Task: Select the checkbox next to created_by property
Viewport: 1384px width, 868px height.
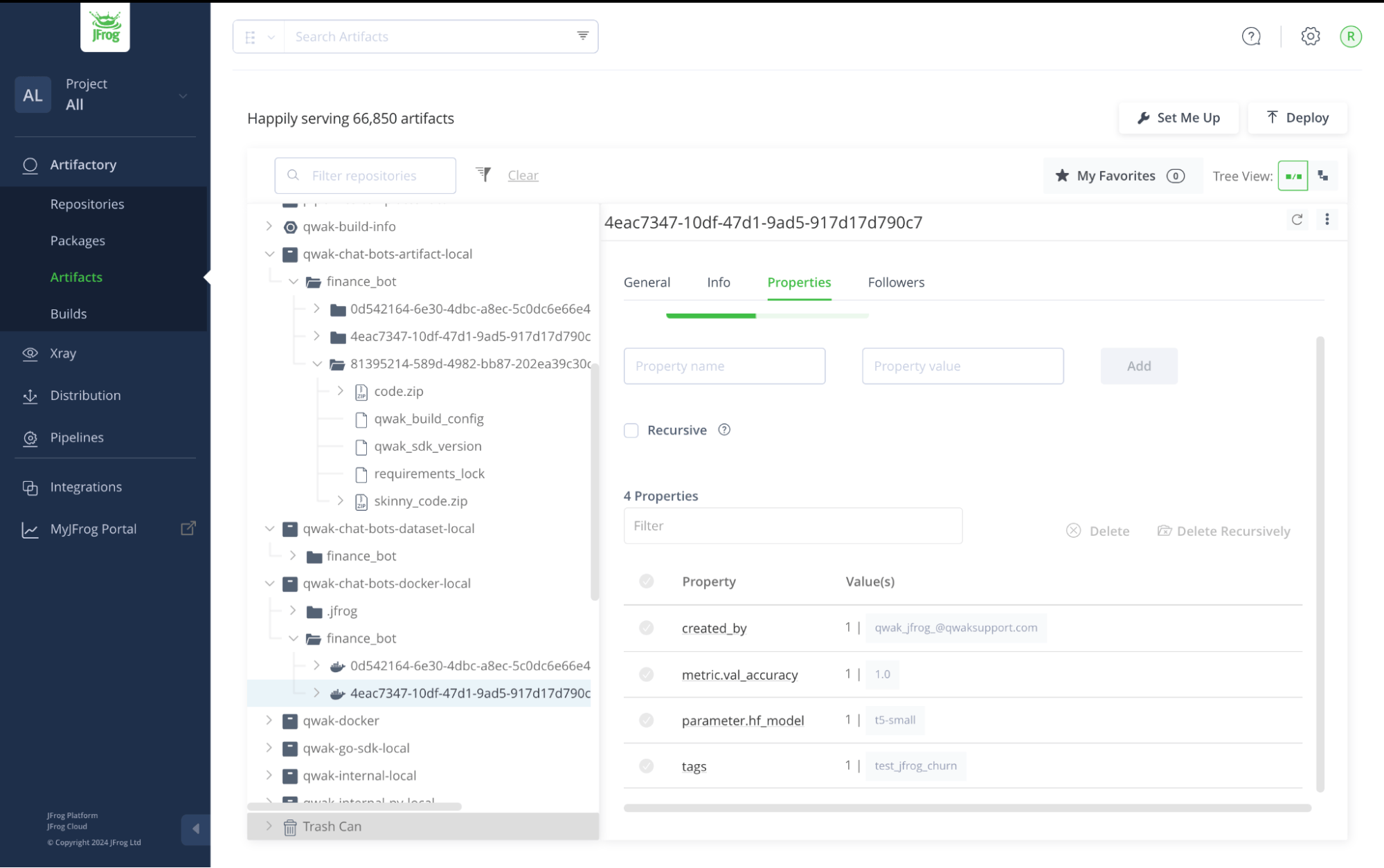Action: tap(646, 628)
